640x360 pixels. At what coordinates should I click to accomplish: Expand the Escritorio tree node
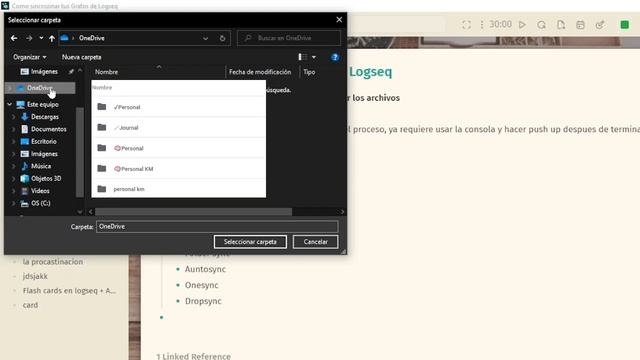click(13, 142)
